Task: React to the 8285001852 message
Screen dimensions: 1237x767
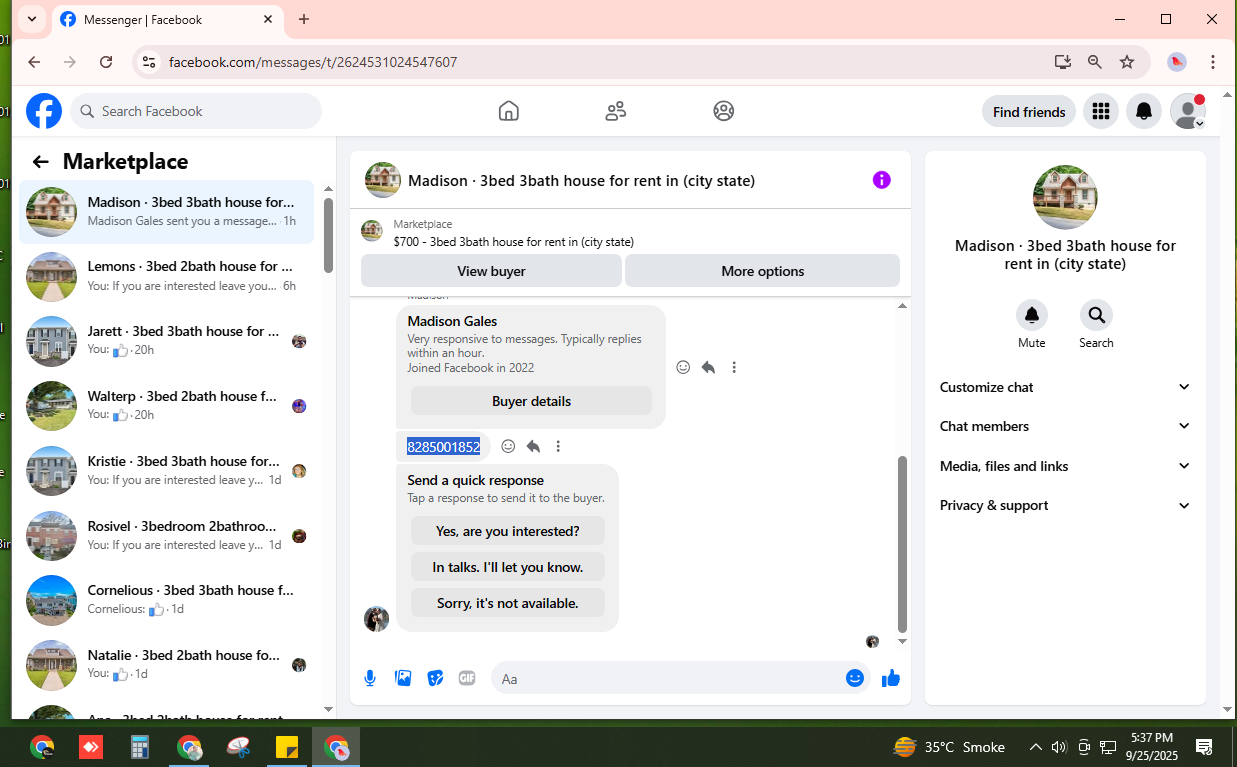Action: click(x=508, y=446)
